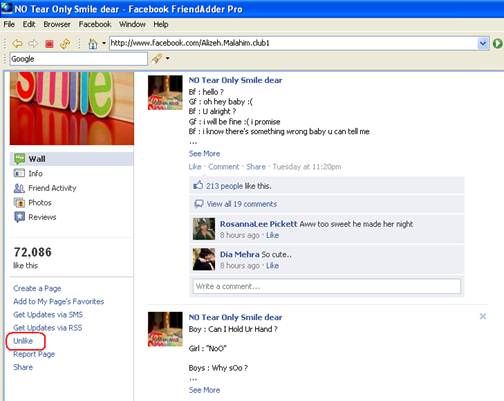Click the Google search input field
Screen dimensions: 504x401
point(78,59)
